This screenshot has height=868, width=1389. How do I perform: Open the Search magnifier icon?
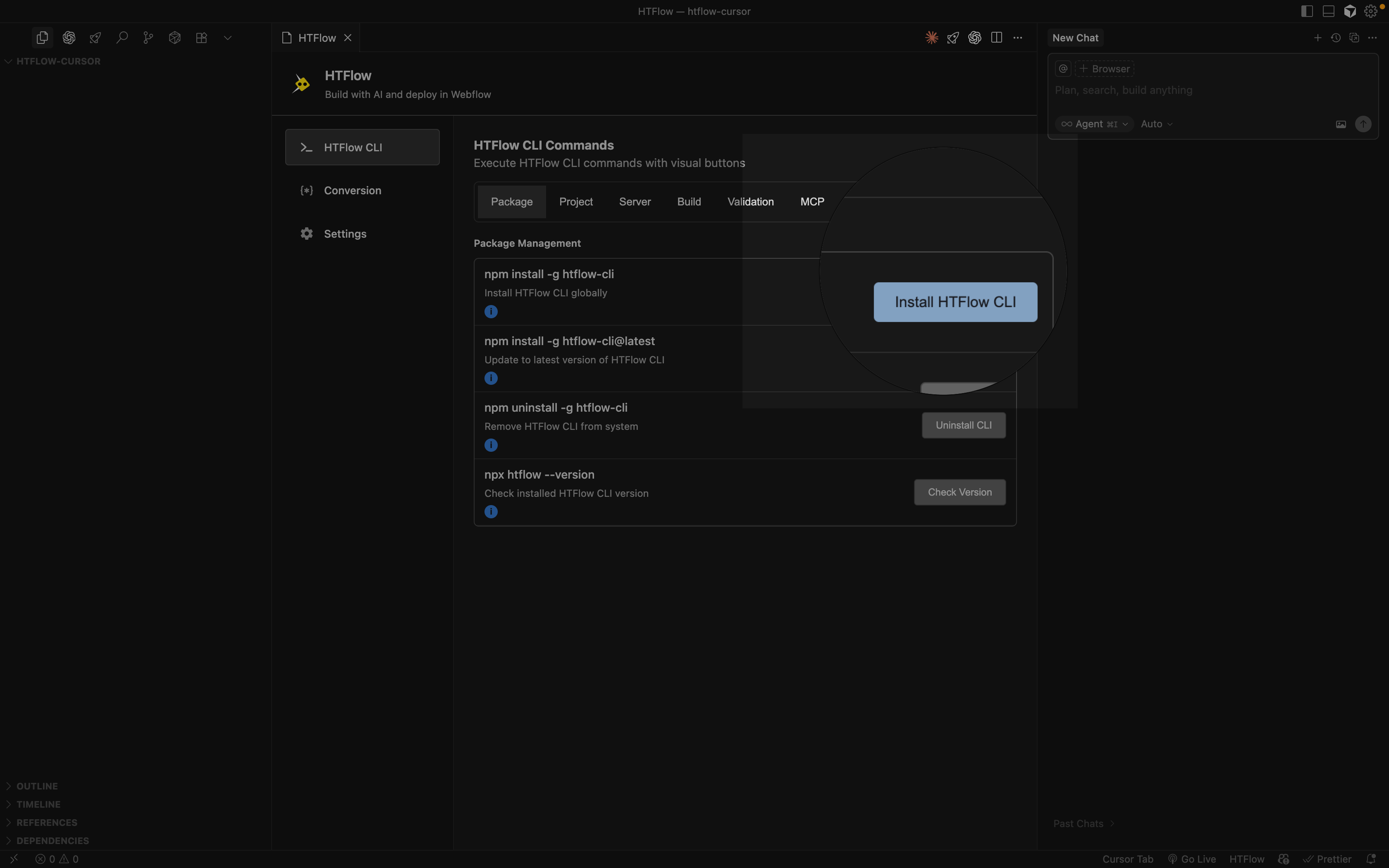[x=122, y=37]
